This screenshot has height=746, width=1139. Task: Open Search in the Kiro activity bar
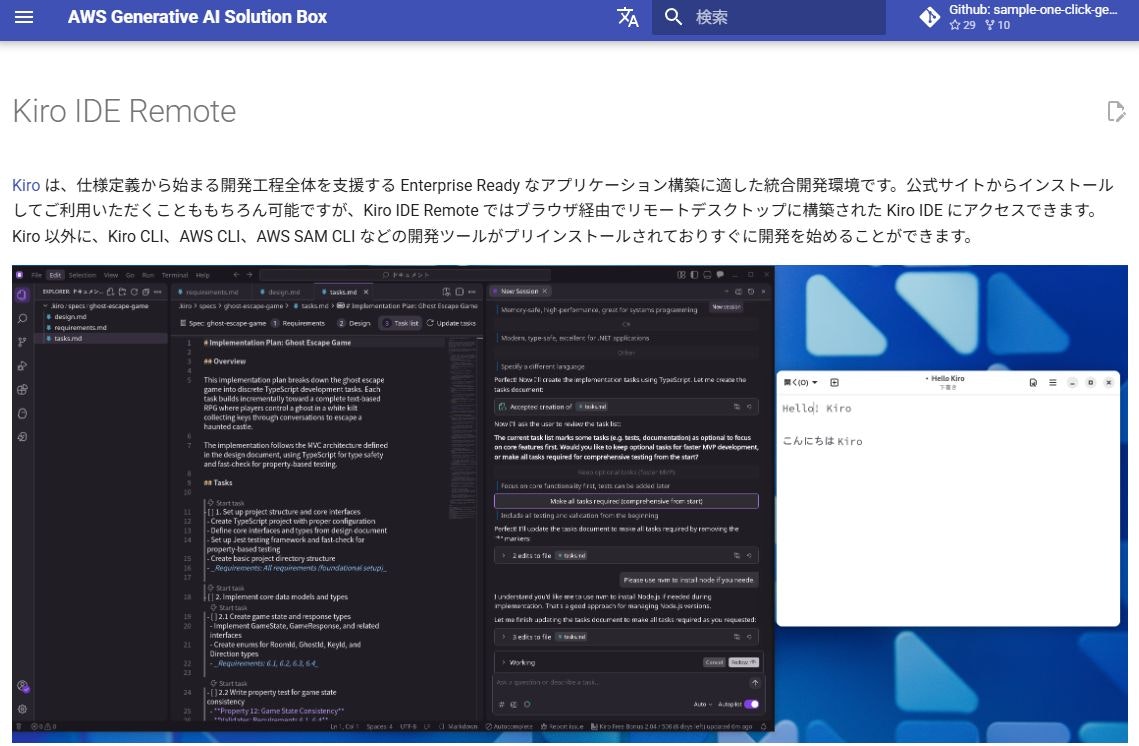[22, 318]
